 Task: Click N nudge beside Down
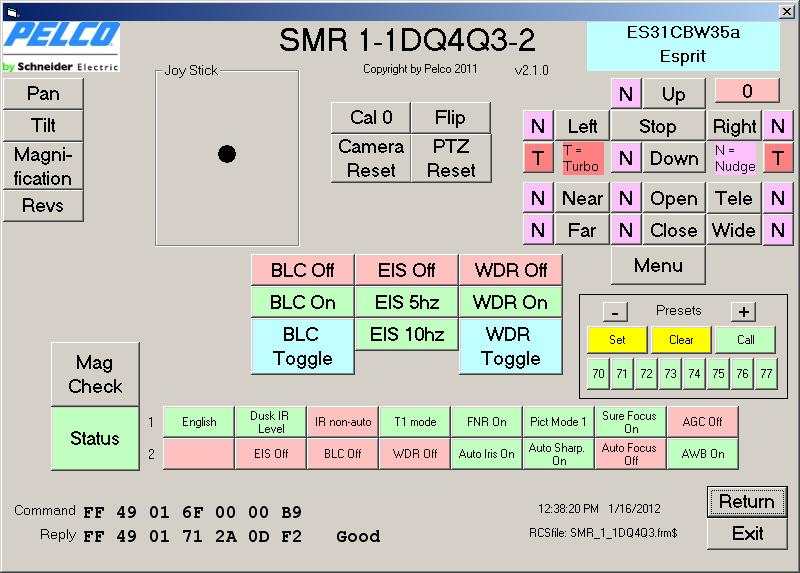(x=626, y=158)
